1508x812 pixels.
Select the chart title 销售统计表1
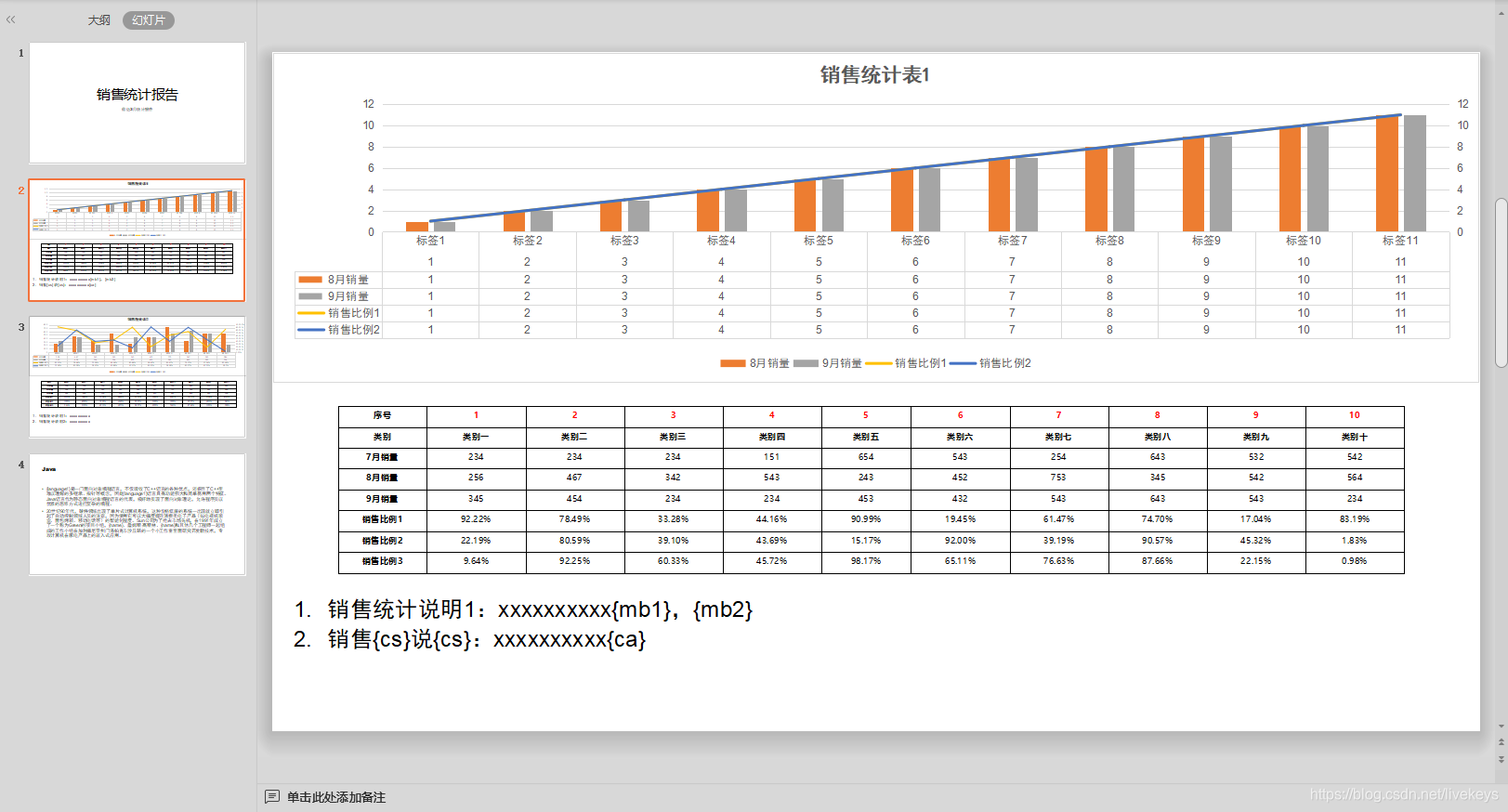(x=875, y=75)
